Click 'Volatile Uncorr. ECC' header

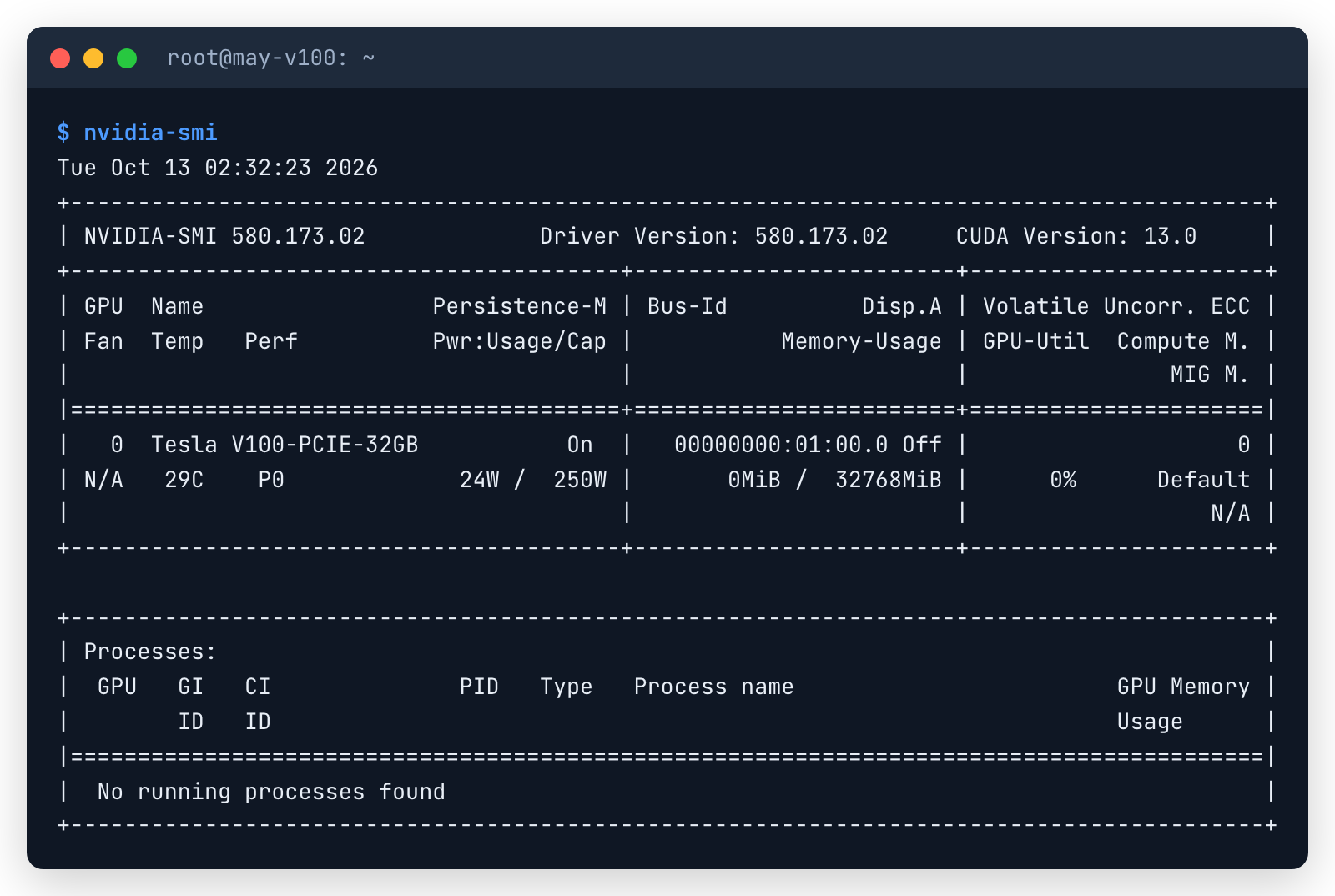click(x=1116, y=306)
